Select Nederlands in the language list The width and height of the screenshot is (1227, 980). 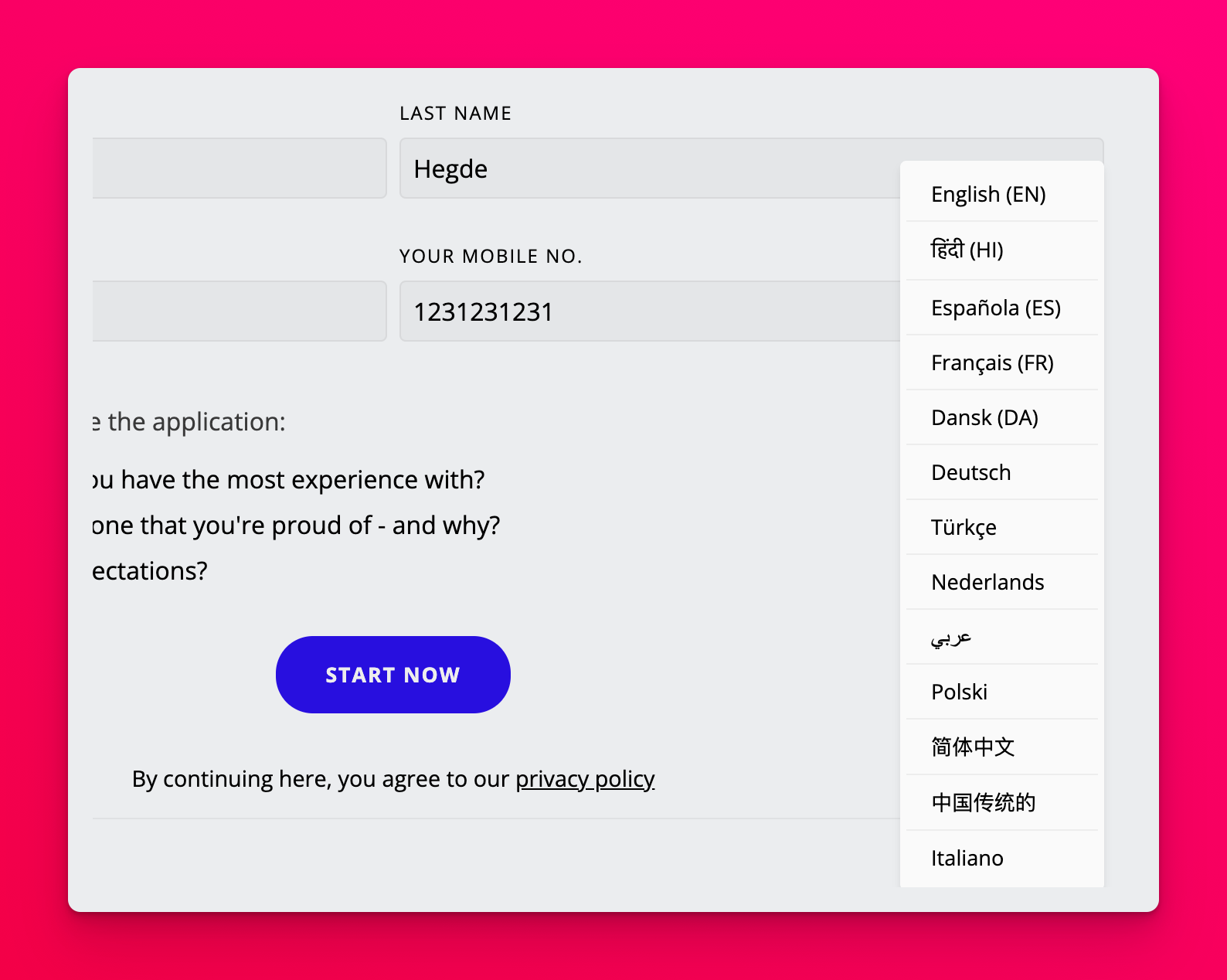[x=987, y=582]
